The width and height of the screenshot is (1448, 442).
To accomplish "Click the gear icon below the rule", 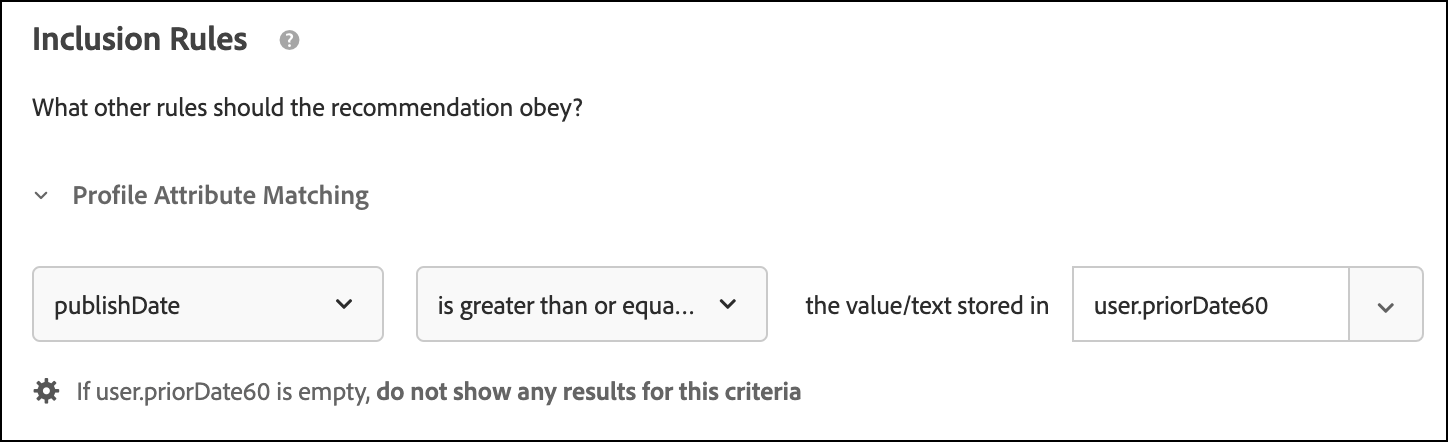I will (46, 391).
